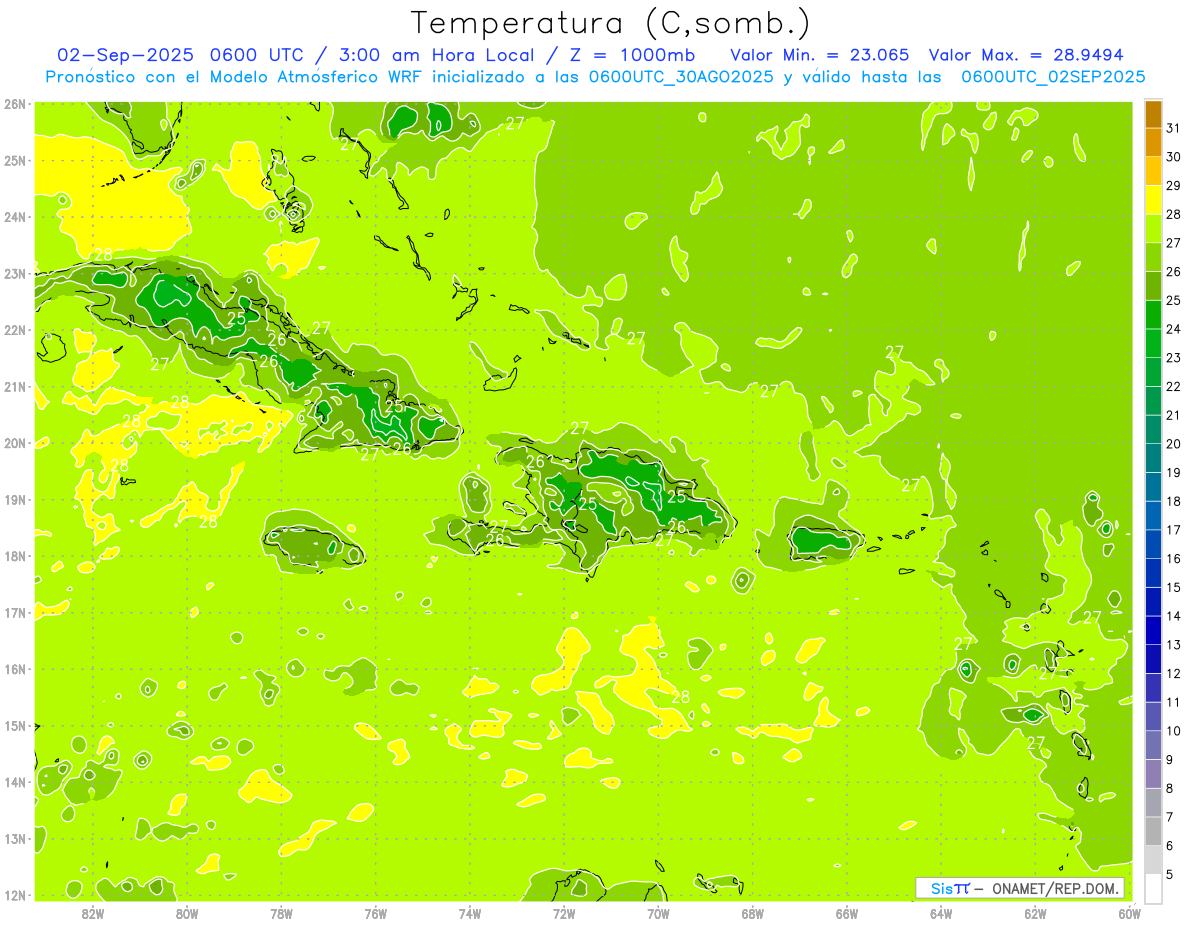Click the title 'Temperatura (C,somb.)'
The image size is (1200, 927).
(x=610, y=23)
